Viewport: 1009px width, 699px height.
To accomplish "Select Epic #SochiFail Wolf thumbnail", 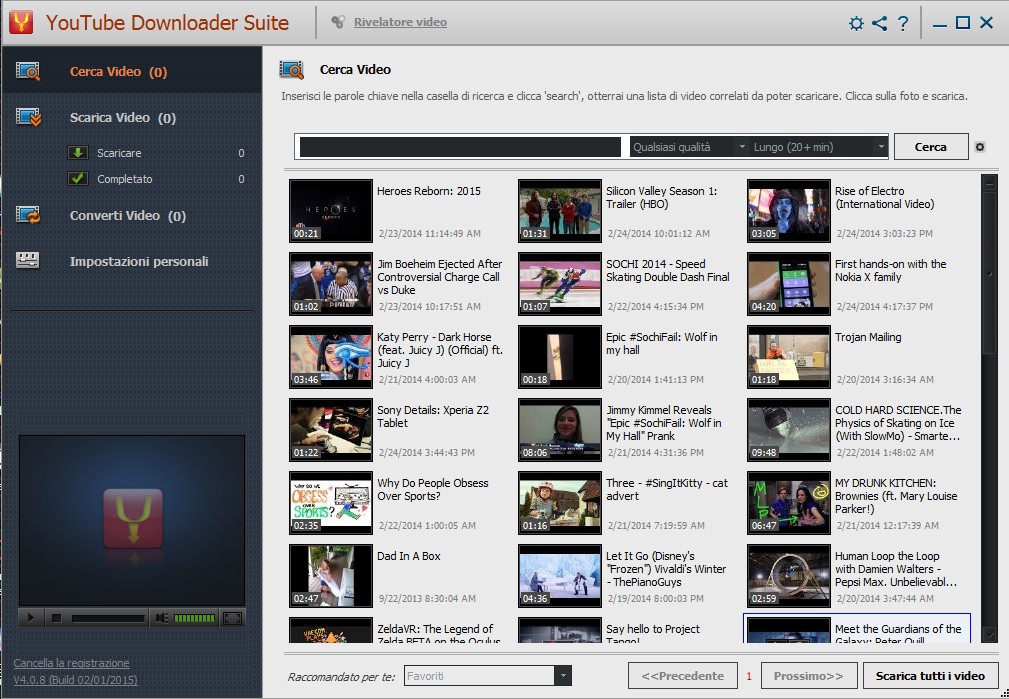I will (560, 357).
